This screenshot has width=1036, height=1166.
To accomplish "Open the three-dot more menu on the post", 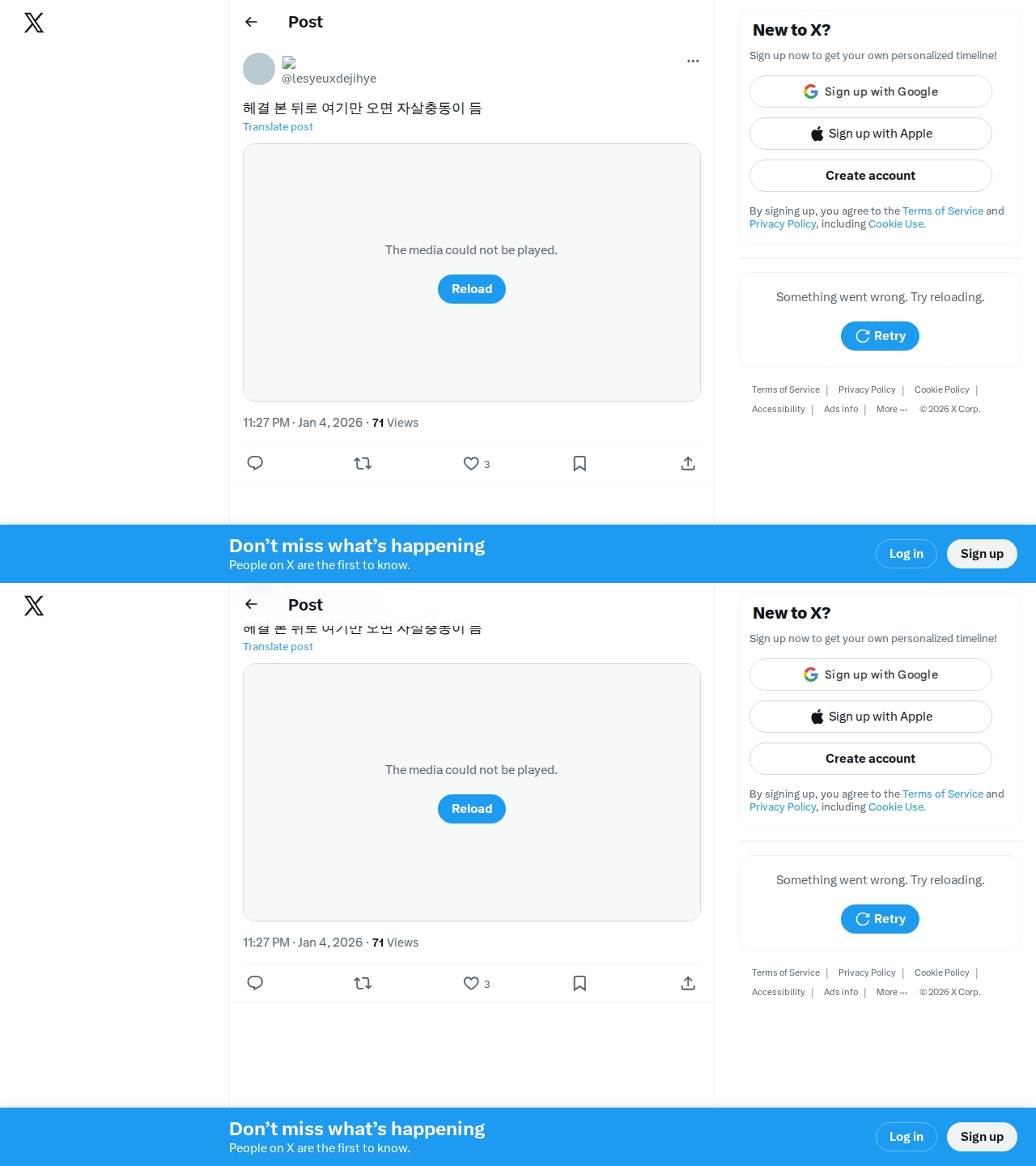I will (x=693, y=61).
